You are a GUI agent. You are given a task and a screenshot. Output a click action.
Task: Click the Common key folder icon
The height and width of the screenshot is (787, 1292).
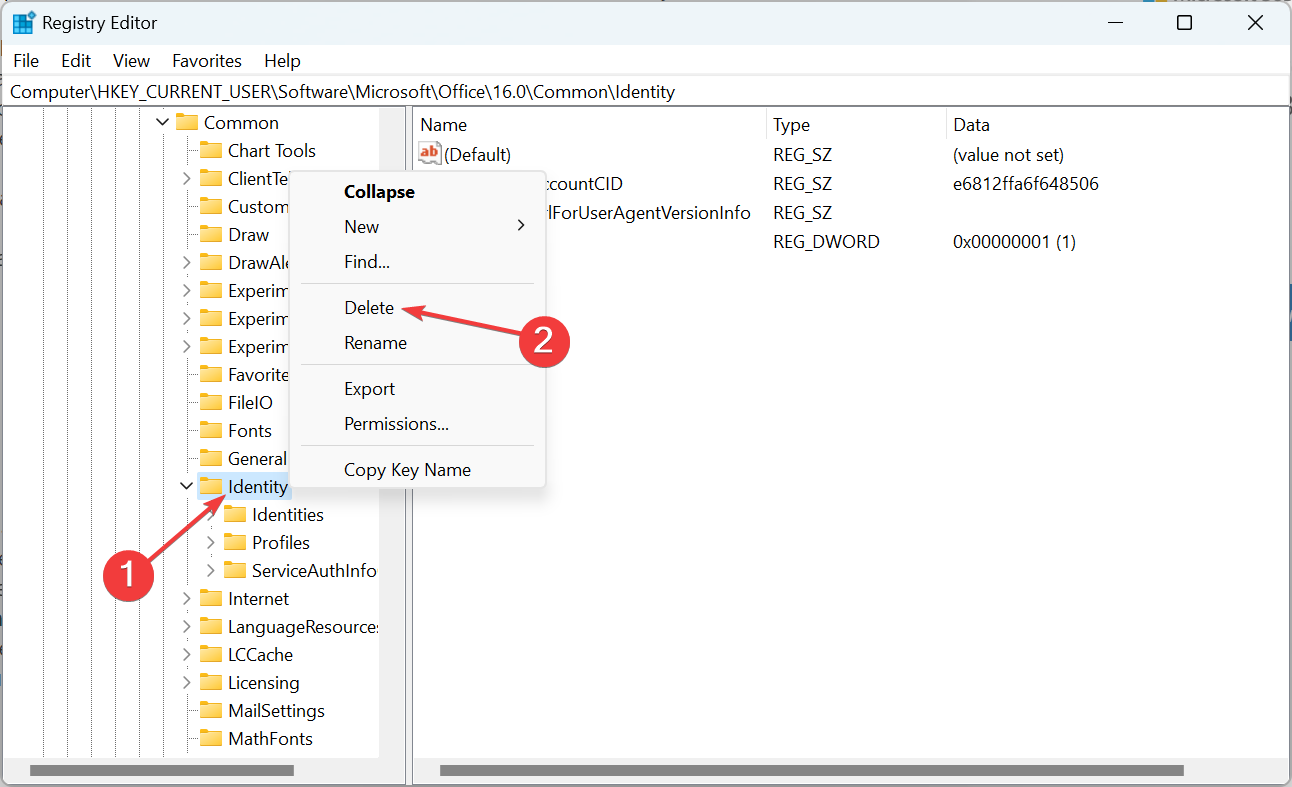(186, 122)
